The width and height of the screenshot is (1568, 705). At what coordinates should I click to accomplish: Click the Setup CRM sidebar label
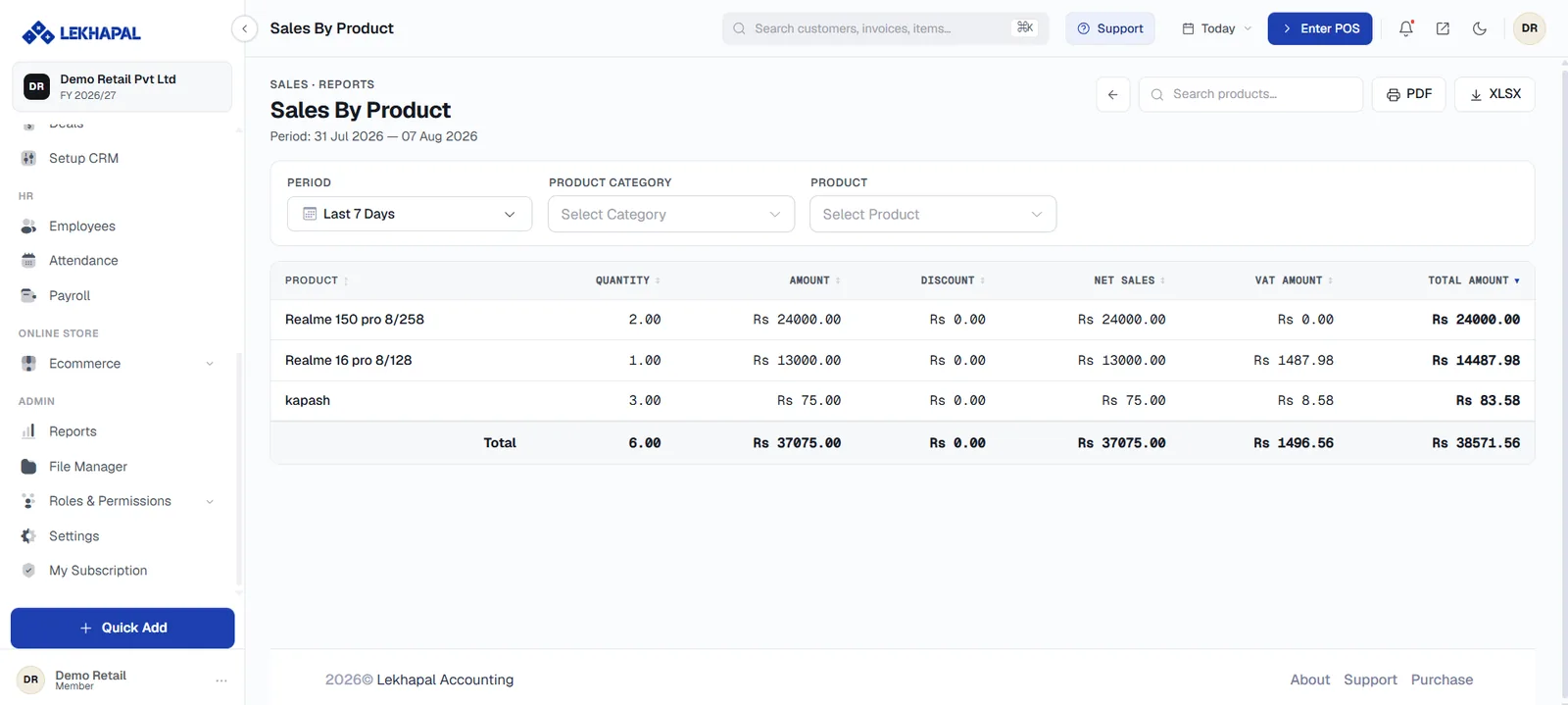(84, 158)
